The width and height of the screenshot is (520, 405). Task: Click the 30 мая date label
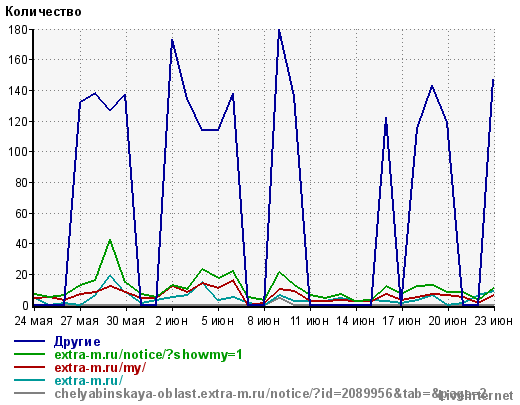[x=126, y=321]
